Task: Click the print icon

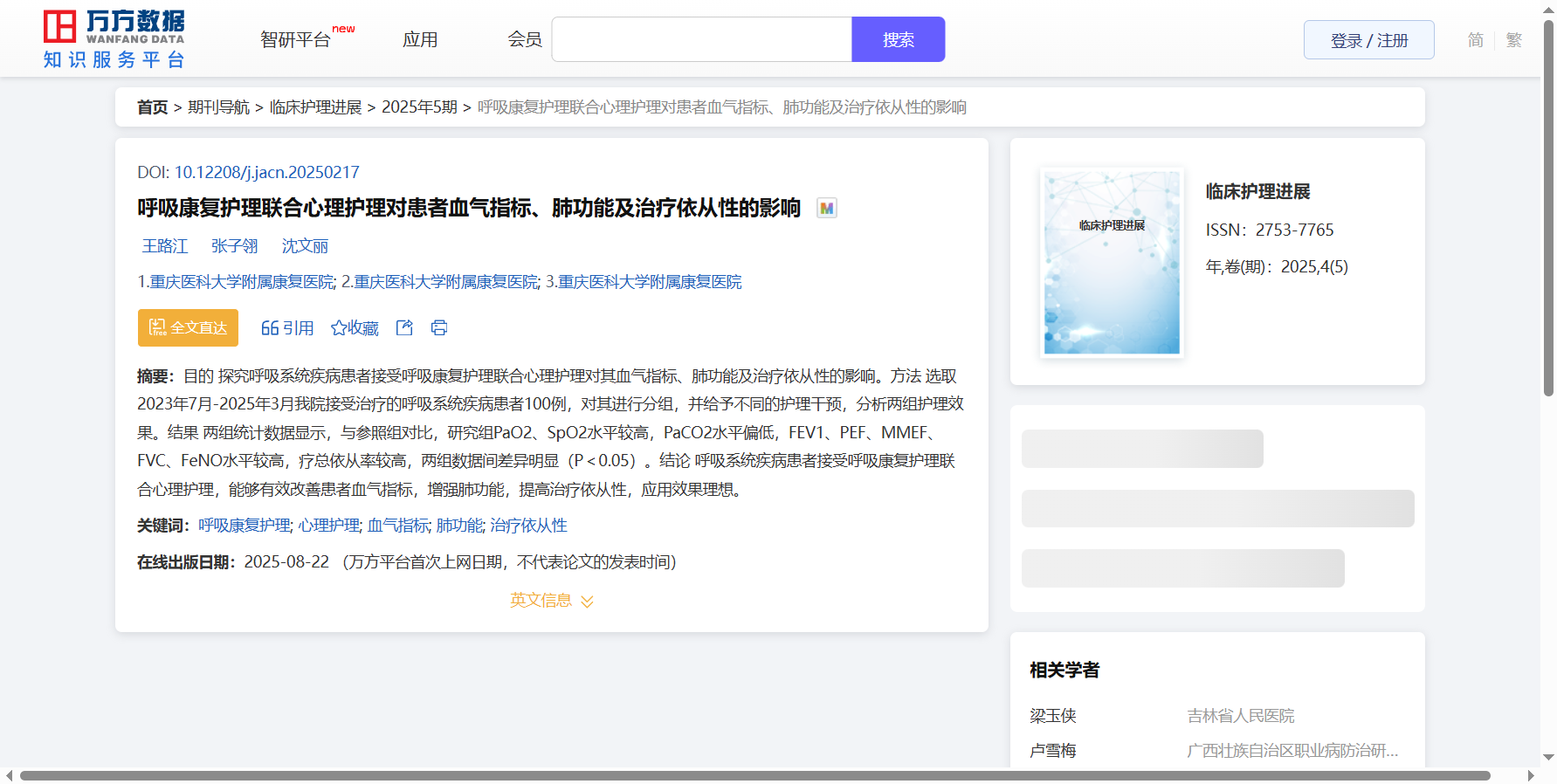Action: [439, 327]
